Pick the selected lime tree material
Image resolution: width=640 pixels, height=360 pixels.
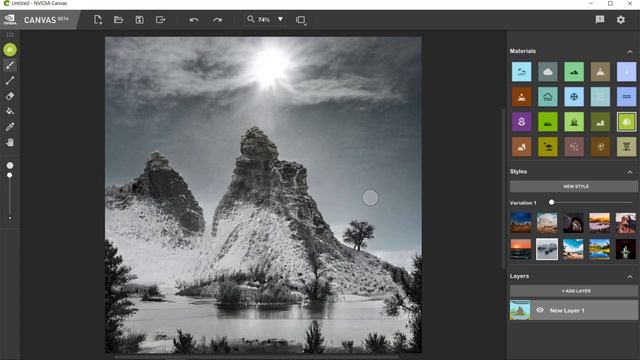(626, 122)
